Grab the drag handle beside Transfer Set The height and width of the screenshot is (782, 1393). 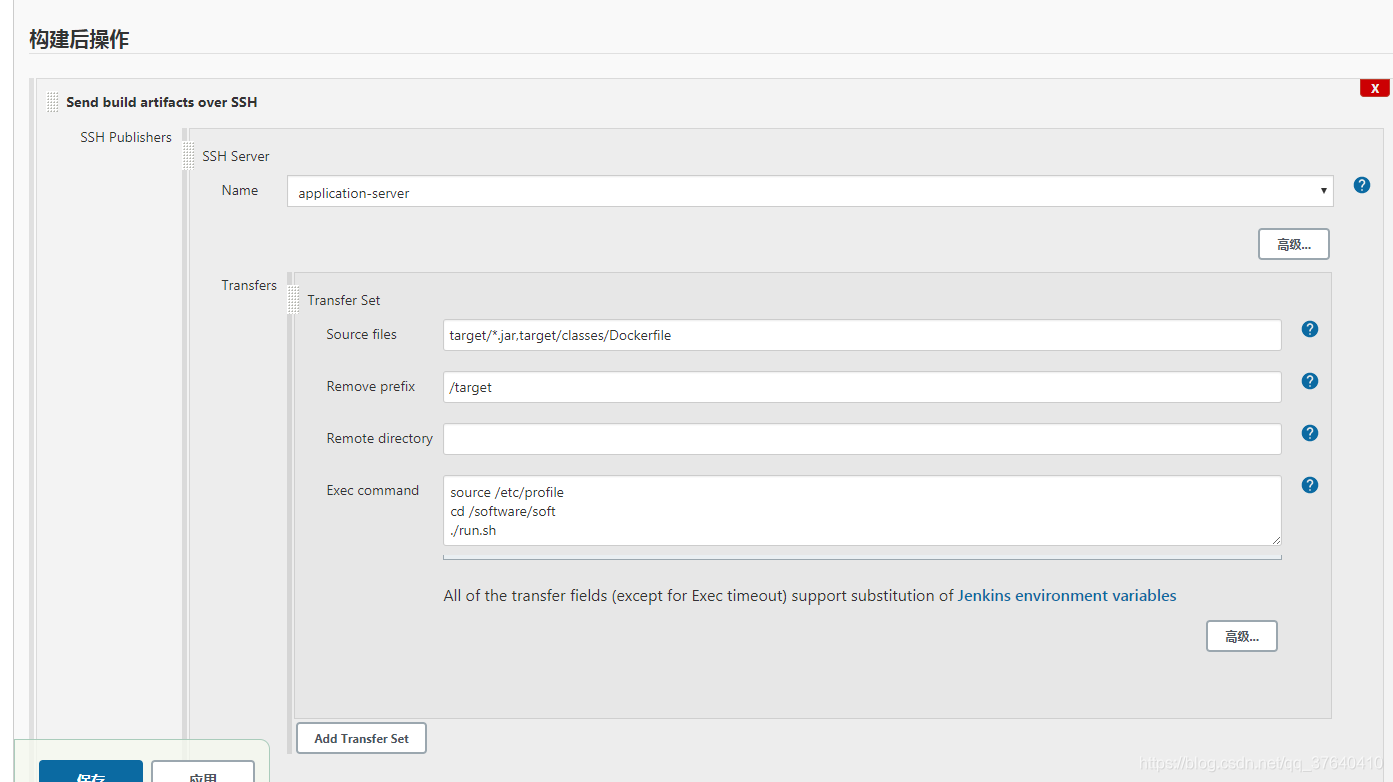click(x=293, y=299)
